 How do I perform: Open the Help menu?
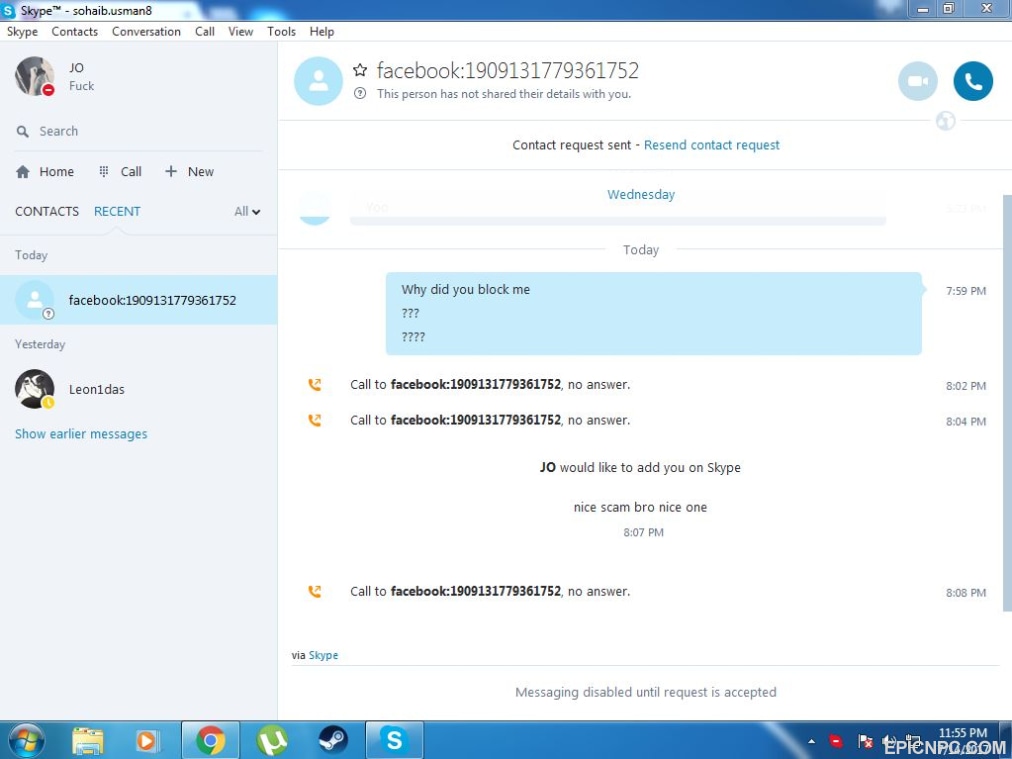(x=321, y=32)
